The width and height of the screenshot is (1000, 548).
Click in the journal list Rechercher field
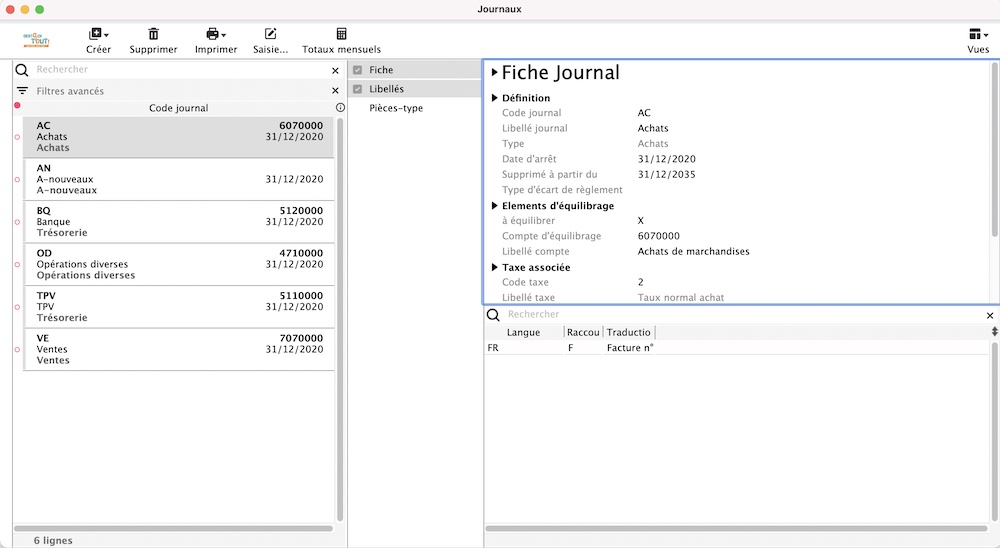coord(180,70)
